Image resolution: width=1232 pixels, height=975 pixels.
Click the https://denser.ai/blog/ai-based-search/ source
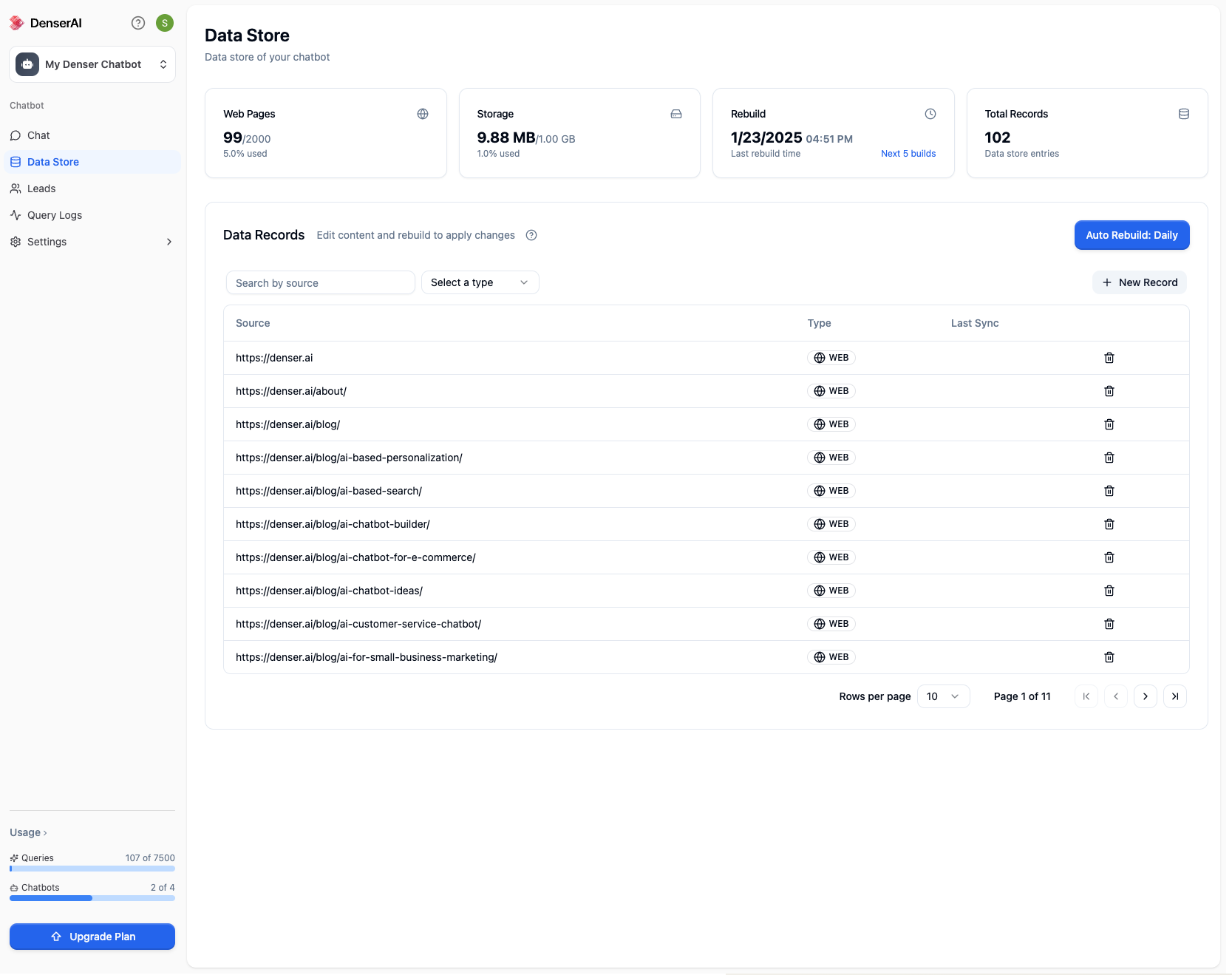[x=329, y=491]
